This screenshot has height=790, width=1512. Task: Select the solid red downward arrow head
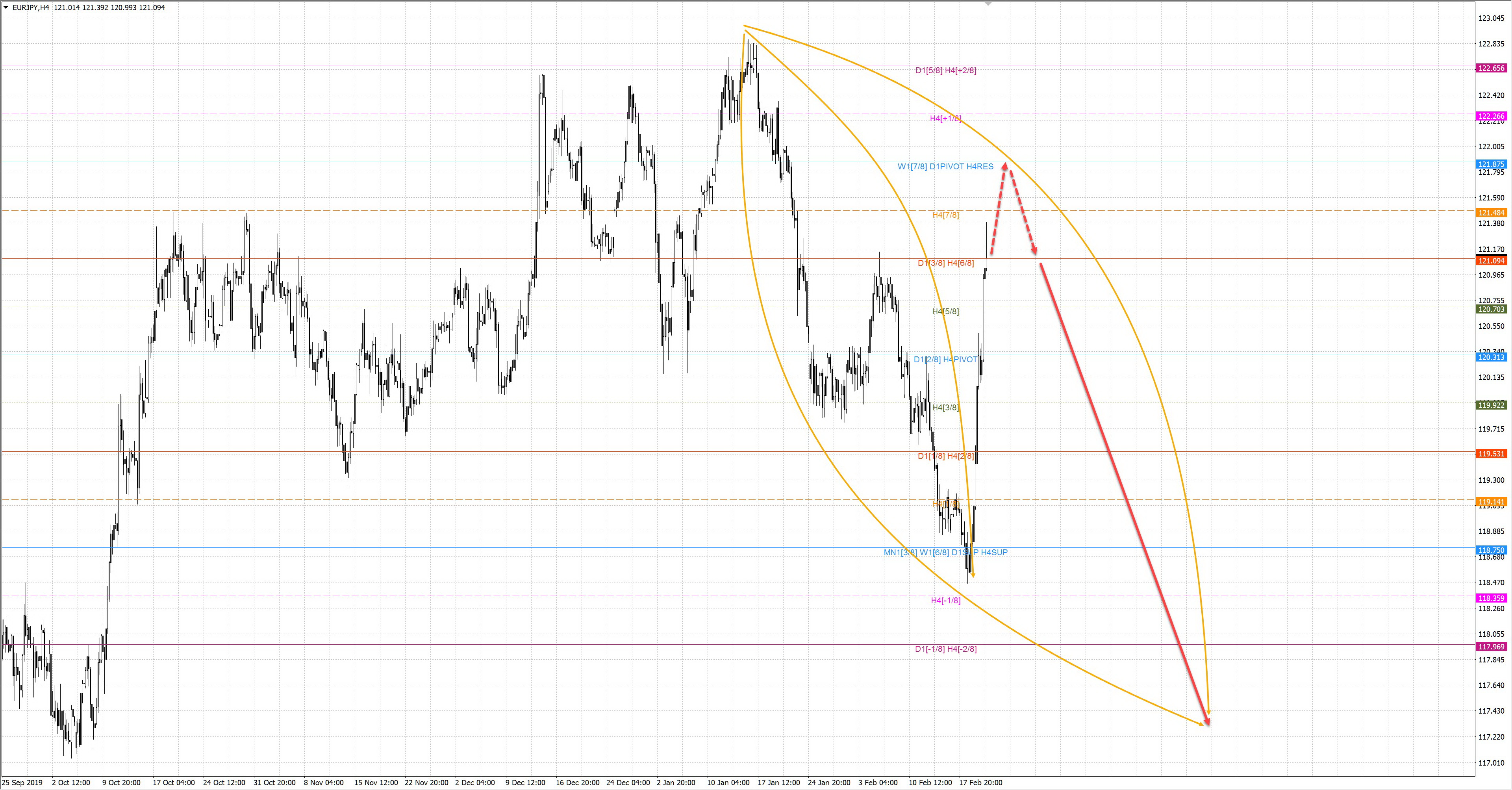[x=1207, y=721]
